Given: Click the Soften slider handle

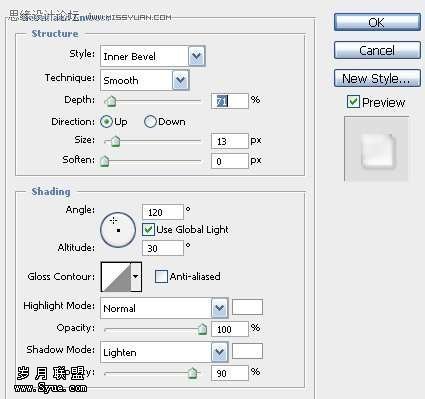Looking at the screenshot, I should [105, 161].
